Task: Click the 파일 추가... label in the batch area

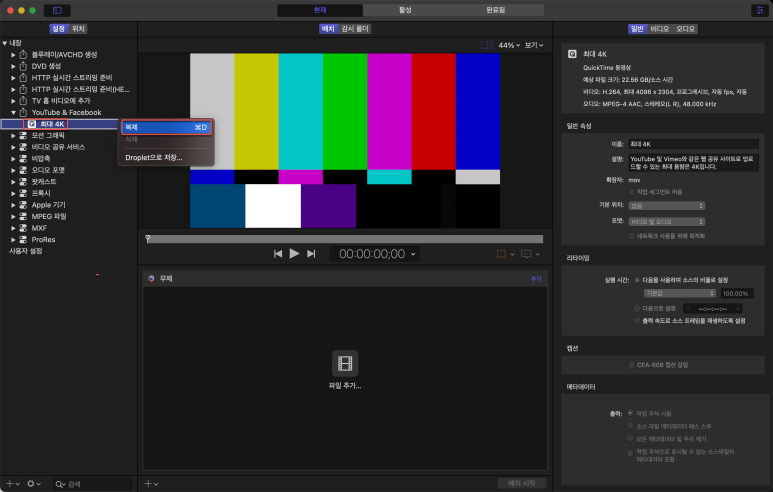Action: [345, 386]
